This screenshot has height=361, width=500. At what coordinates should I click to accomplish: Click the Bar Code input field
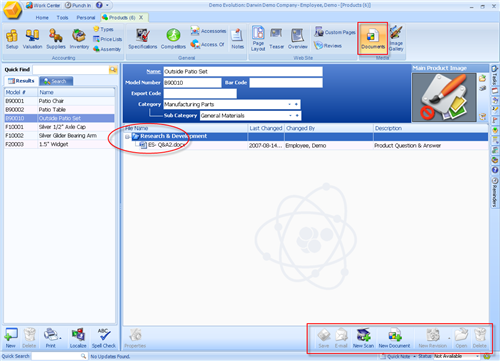coord(286,83)
